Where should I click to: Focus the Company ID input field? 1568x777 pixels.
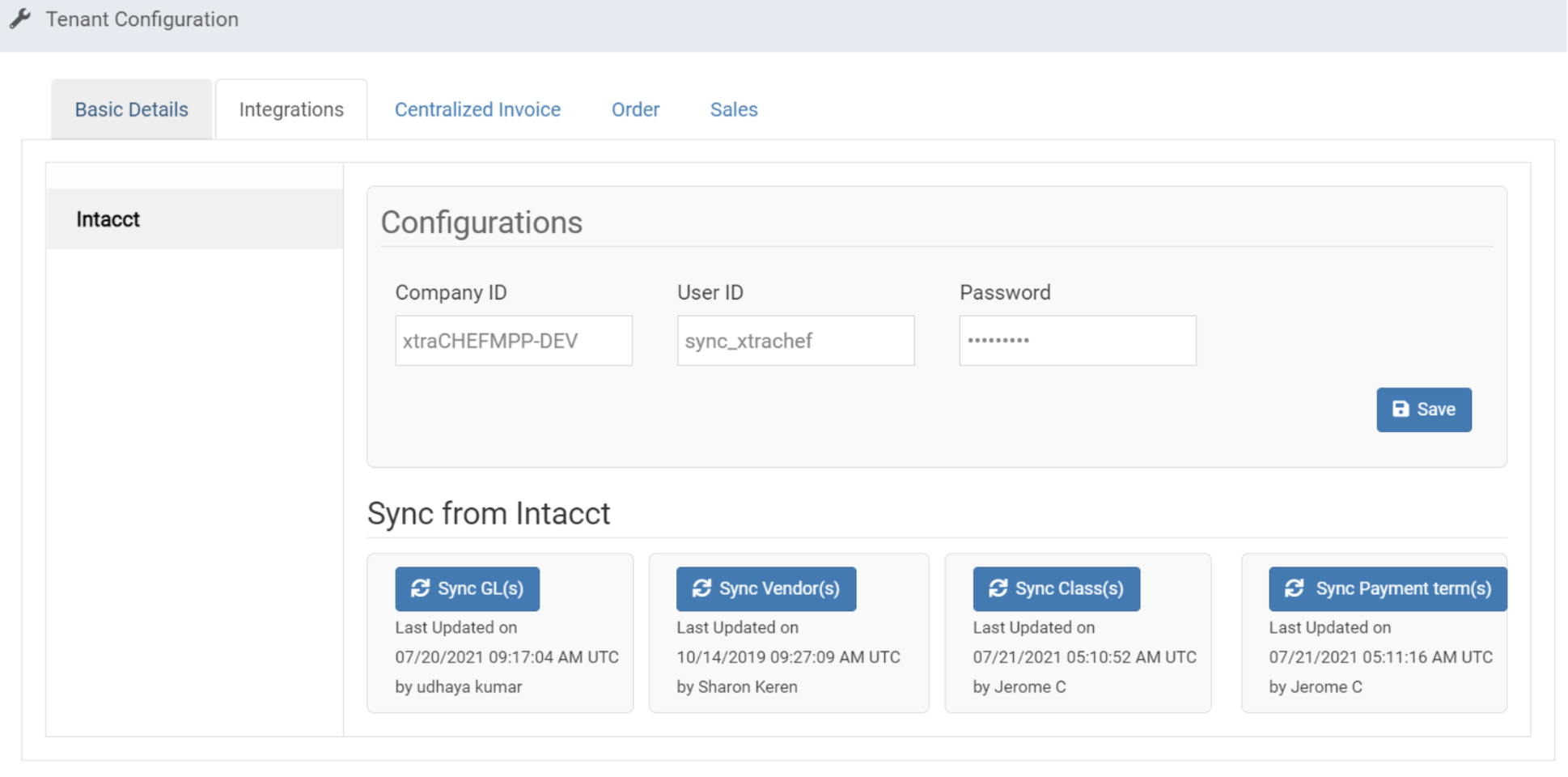click(513, 341)
